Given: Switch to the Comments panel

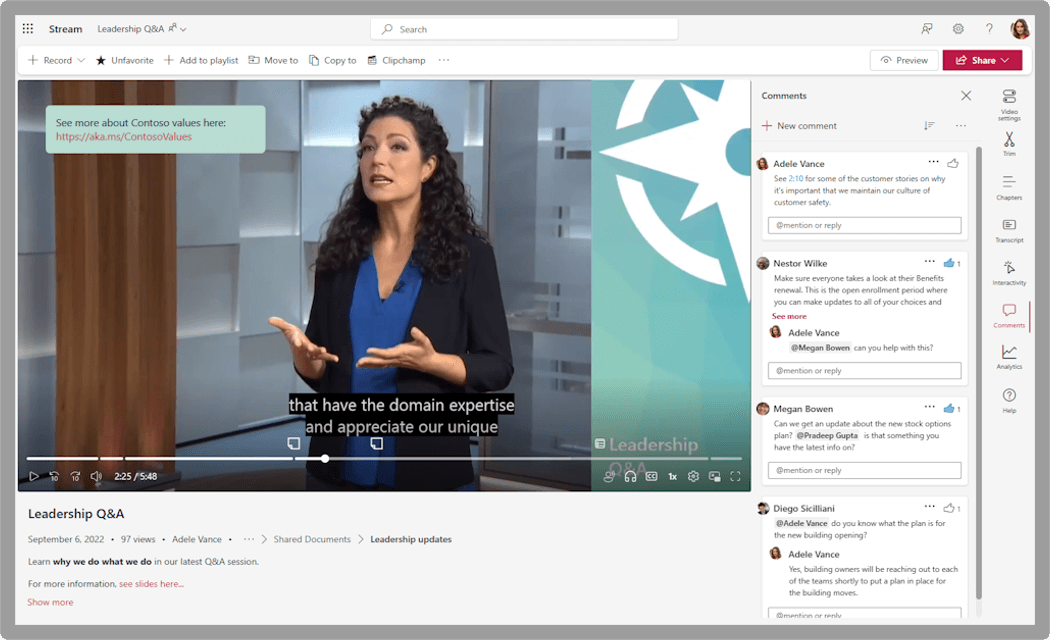Looking at the screenshot, I should click(1009, 315).
